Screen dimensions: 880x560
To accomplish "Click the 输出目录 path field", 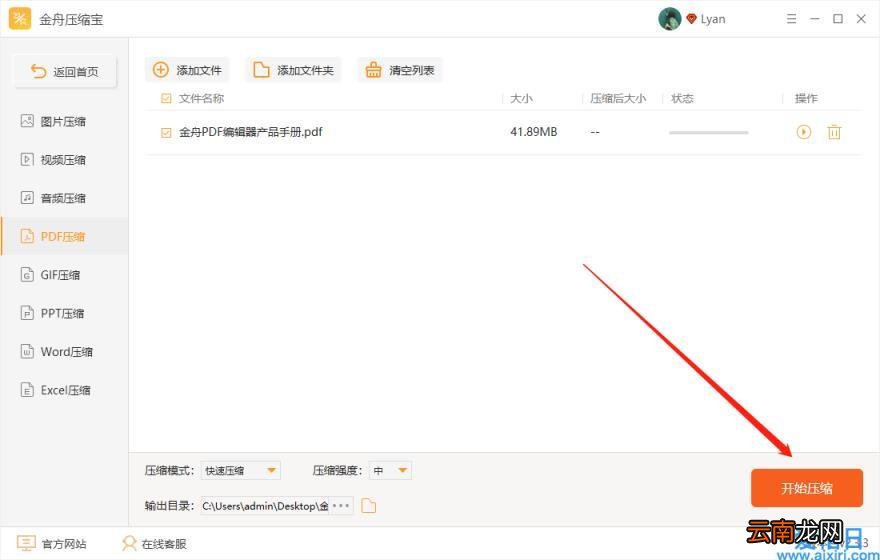I will (x=265, y=506).
